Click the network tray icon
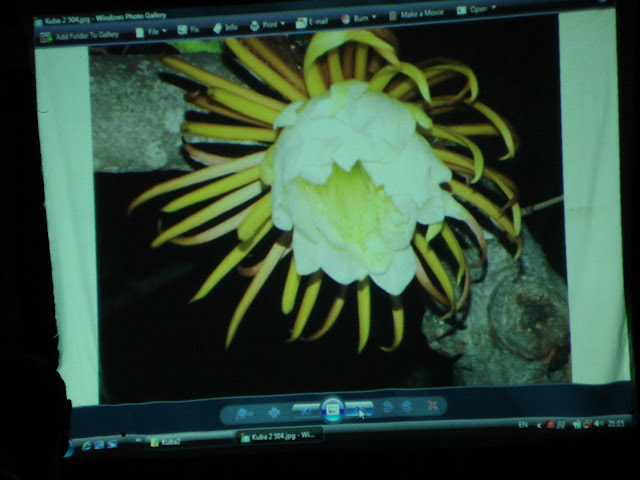640x480 pixels. (x=588, y=424)
